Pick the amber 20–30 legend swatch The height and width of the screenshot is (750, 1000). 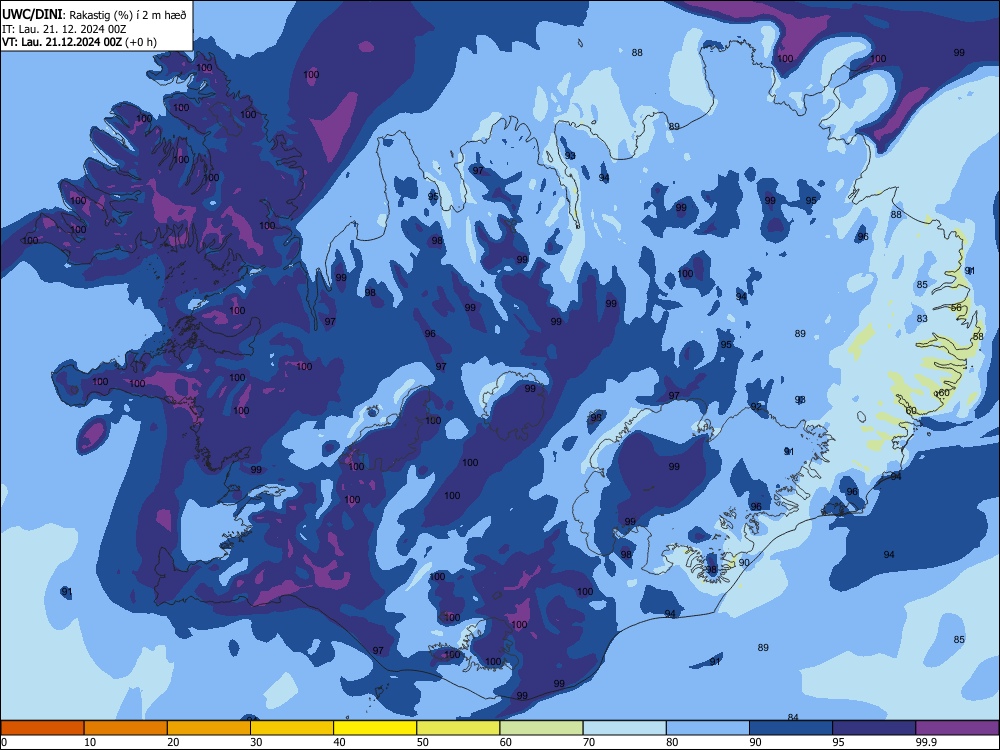209,728
